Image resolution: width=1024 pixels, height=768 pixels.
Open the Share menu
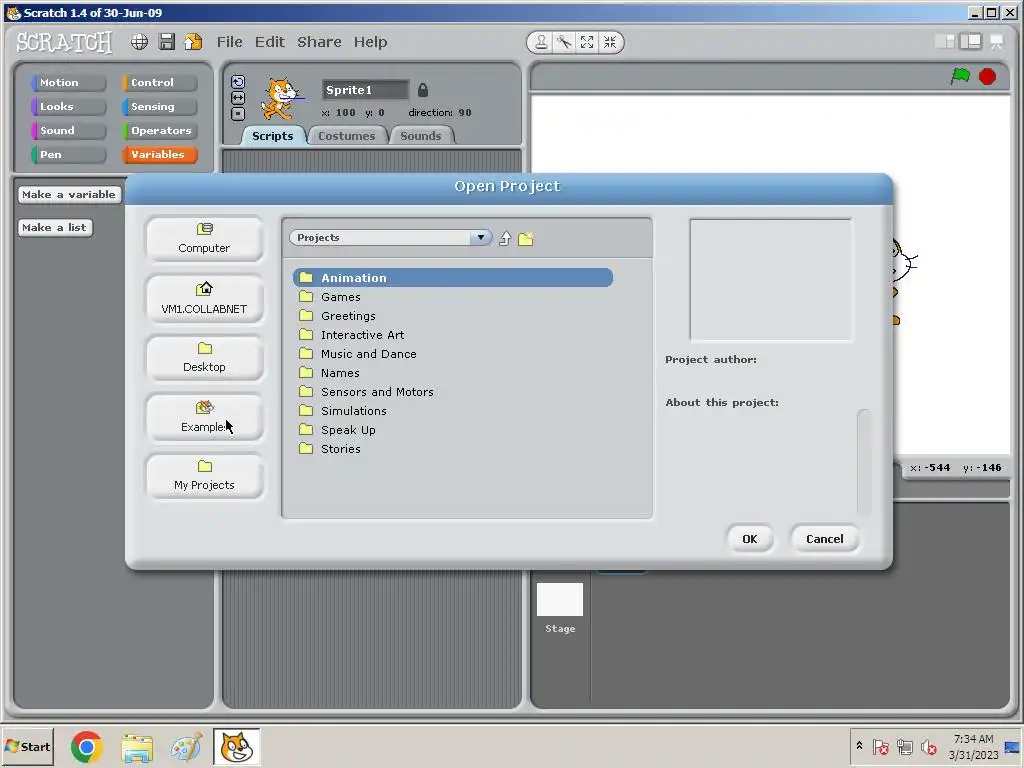tap(319, 42)
